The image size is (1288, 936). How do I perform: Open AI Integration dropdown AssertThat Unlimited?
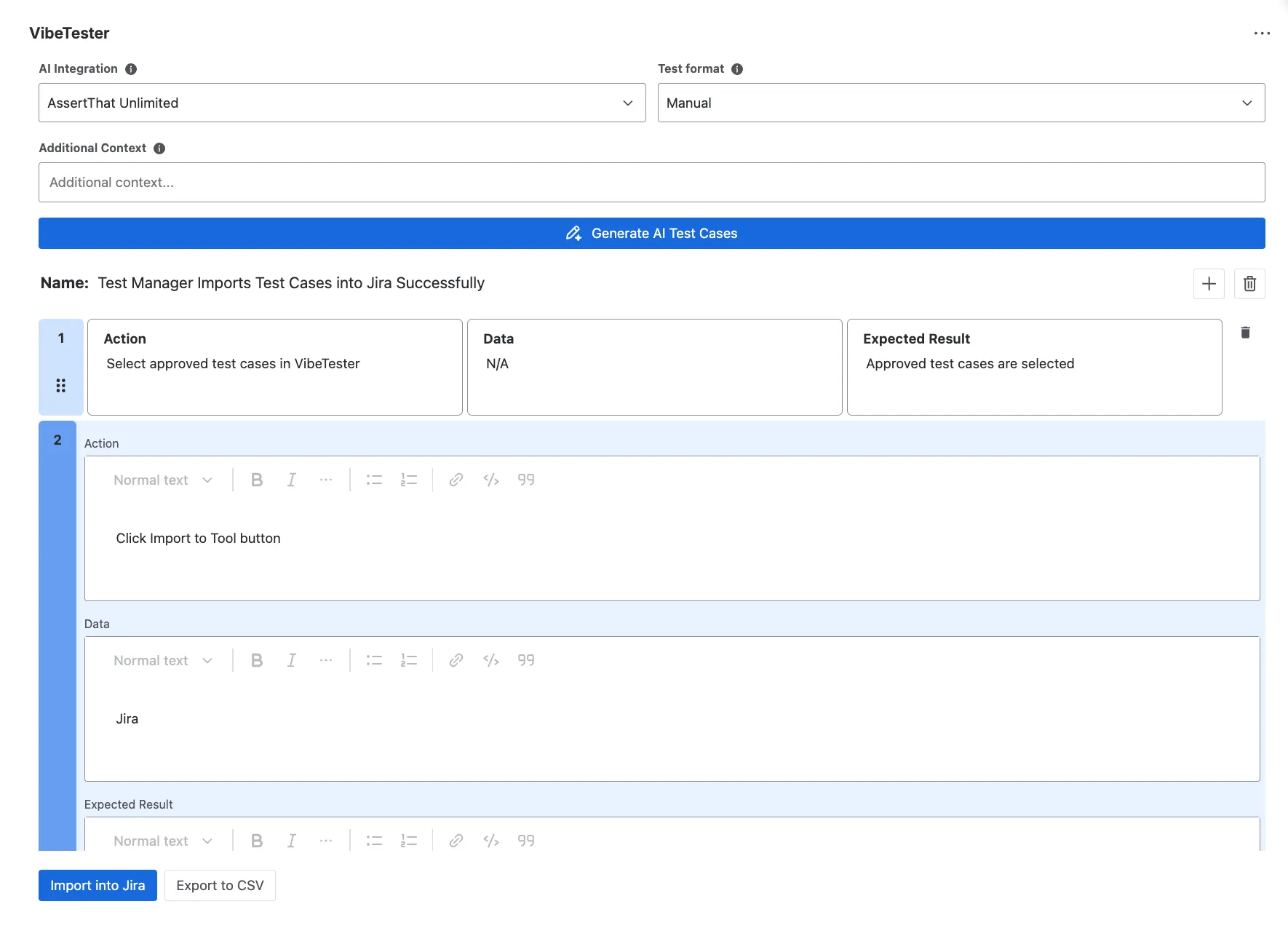(342, 103)
